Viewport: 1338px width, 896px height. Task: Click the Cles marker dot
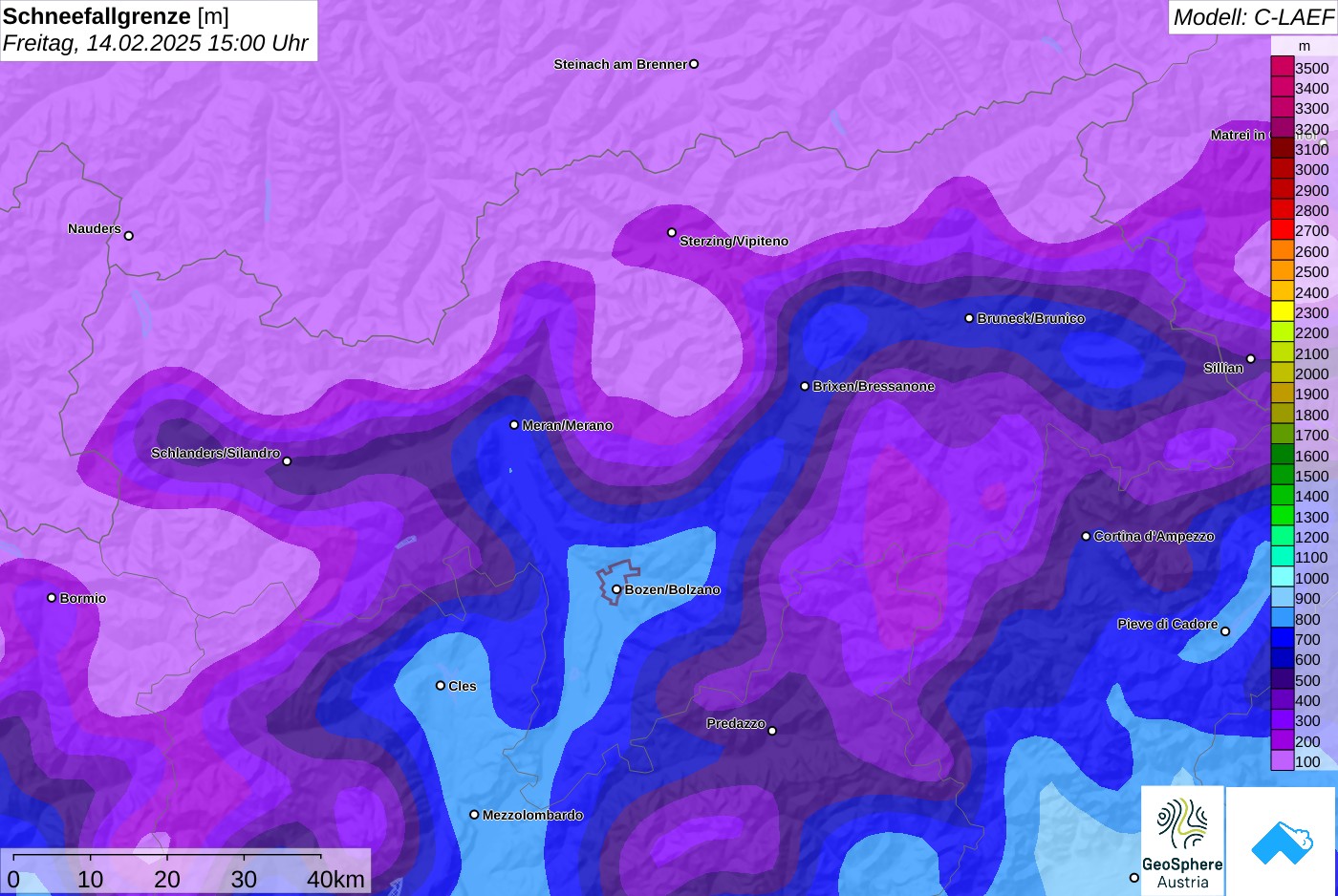click(441, 685)
